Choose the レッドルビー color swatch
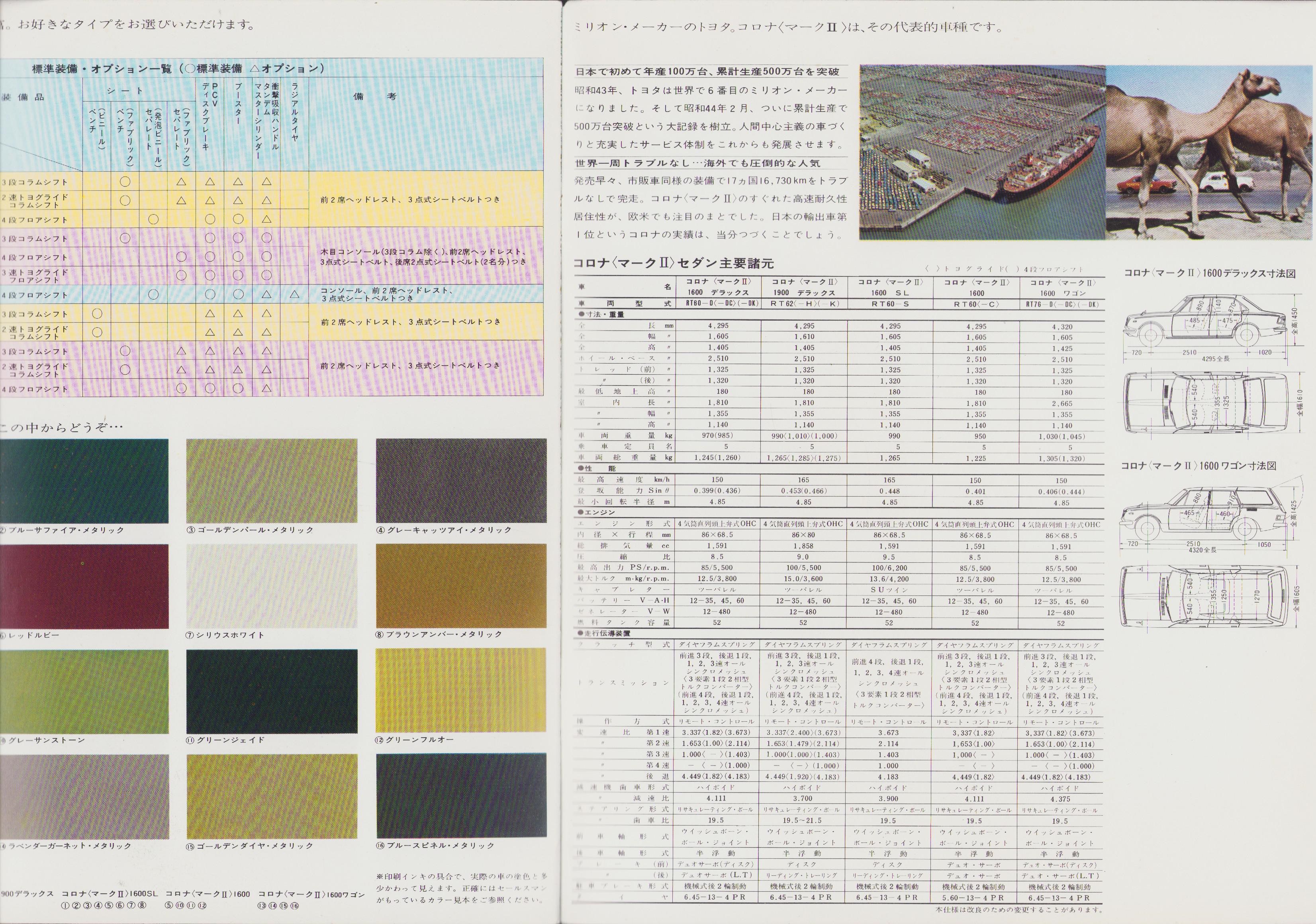The width and height of the screenshot is (1316, 924). point(84,586)
